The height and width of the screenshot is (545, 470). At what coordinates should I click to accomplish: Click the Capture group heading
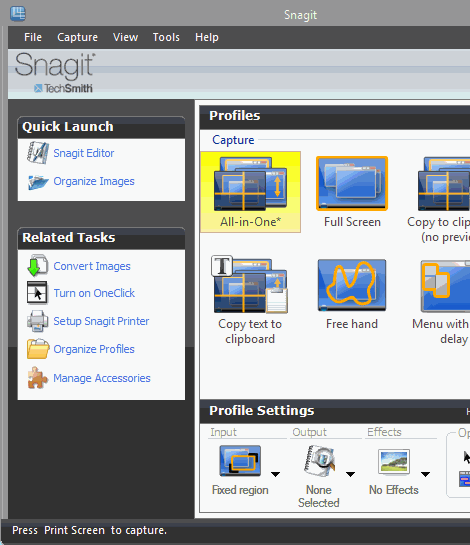coord(233,140)
